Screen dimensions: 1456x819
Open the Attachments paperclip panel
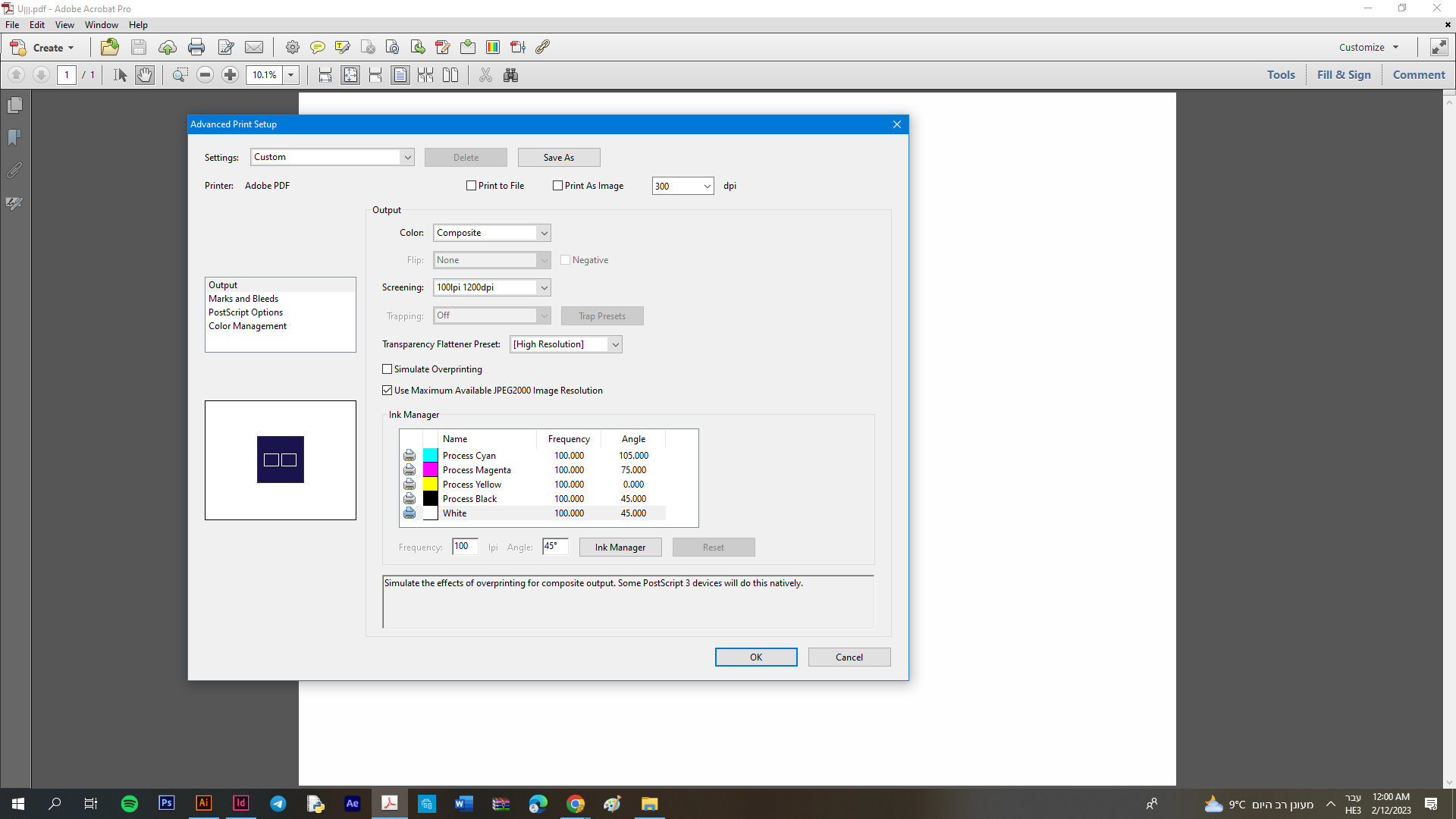click(x=14, y=171)
